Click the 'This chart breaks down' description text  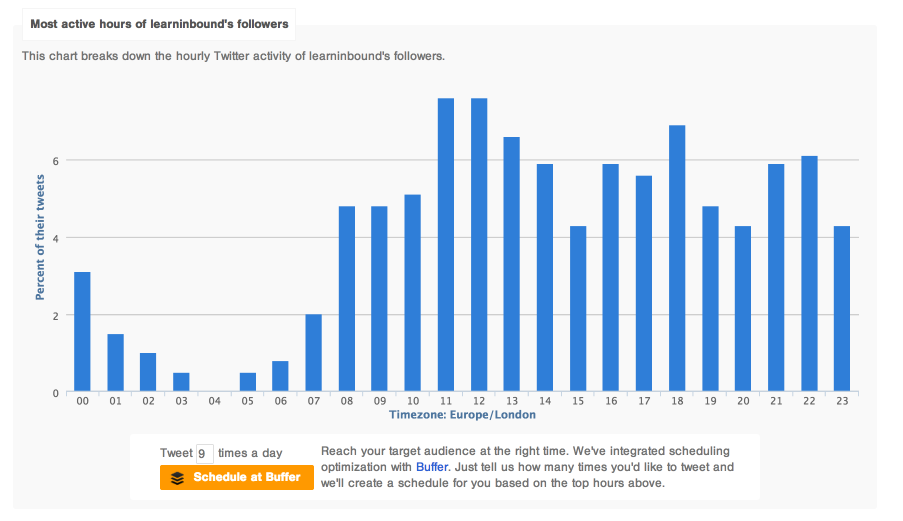pos(233,56)
